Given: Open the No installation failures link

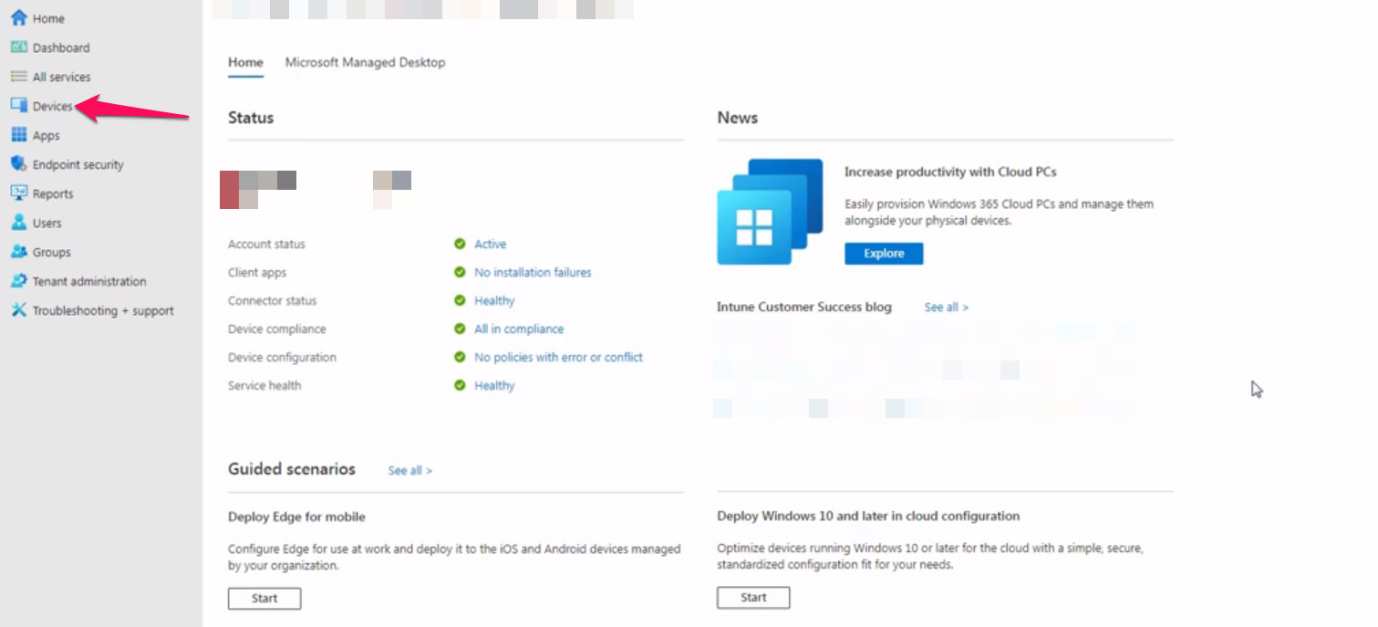Looking at the screenshot, I should (533, 272).
